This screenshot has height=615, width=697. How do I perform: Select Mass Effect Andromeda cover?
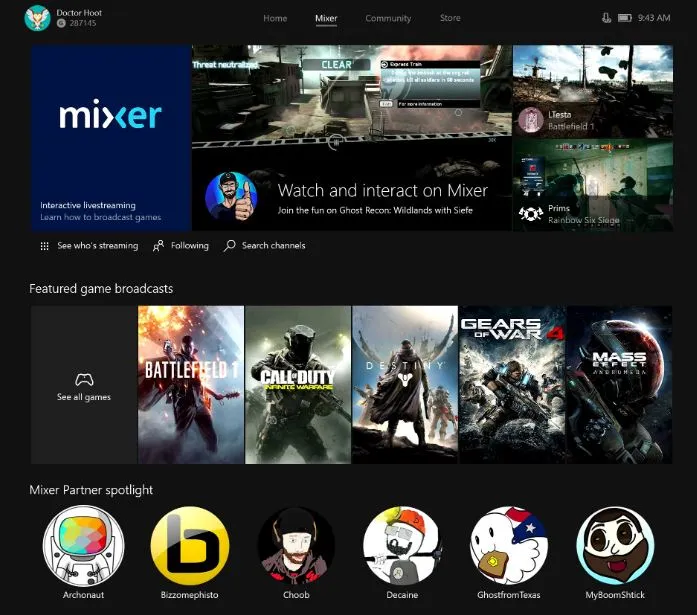pyautogui.click(x=619, y=385)
